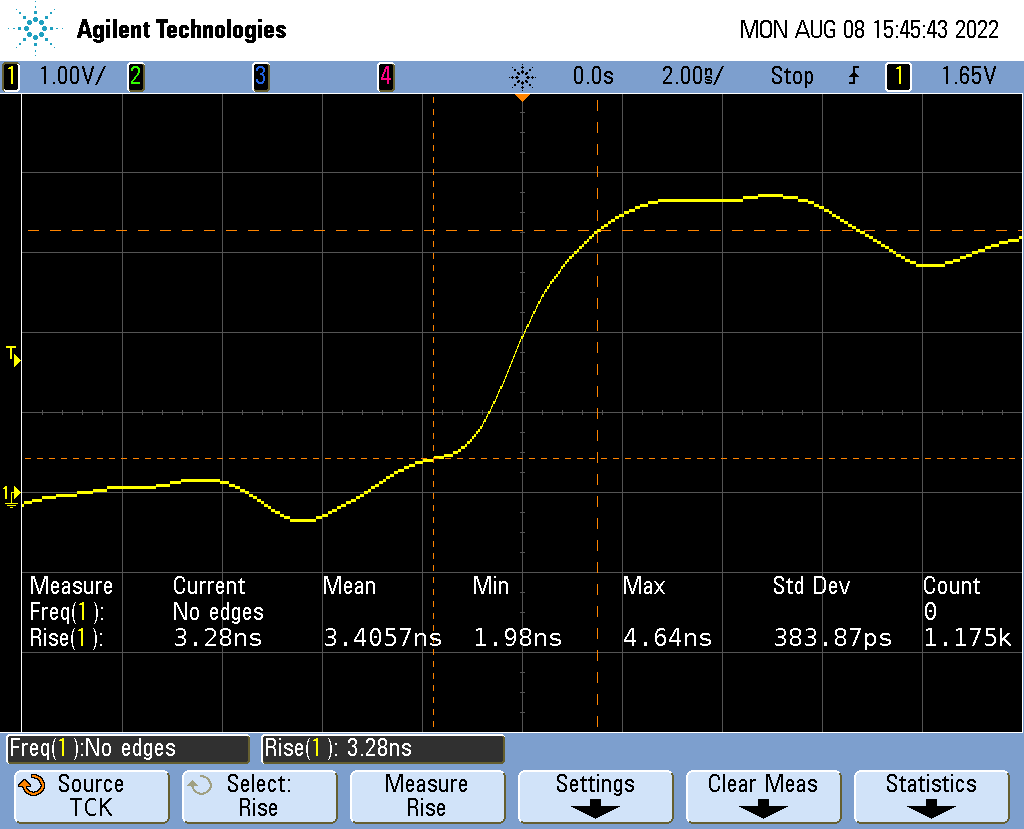Select the green channel 2 indicator

(135, 76)
